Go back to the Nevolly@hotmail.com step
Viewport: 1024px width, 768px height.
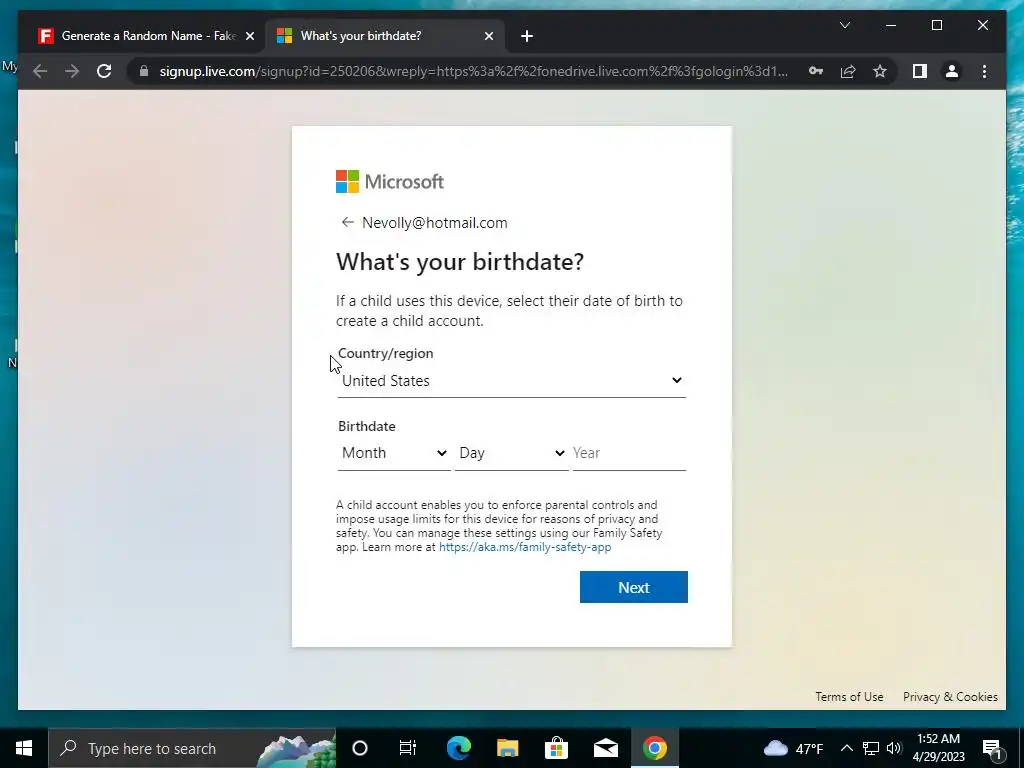coord(347,223)
